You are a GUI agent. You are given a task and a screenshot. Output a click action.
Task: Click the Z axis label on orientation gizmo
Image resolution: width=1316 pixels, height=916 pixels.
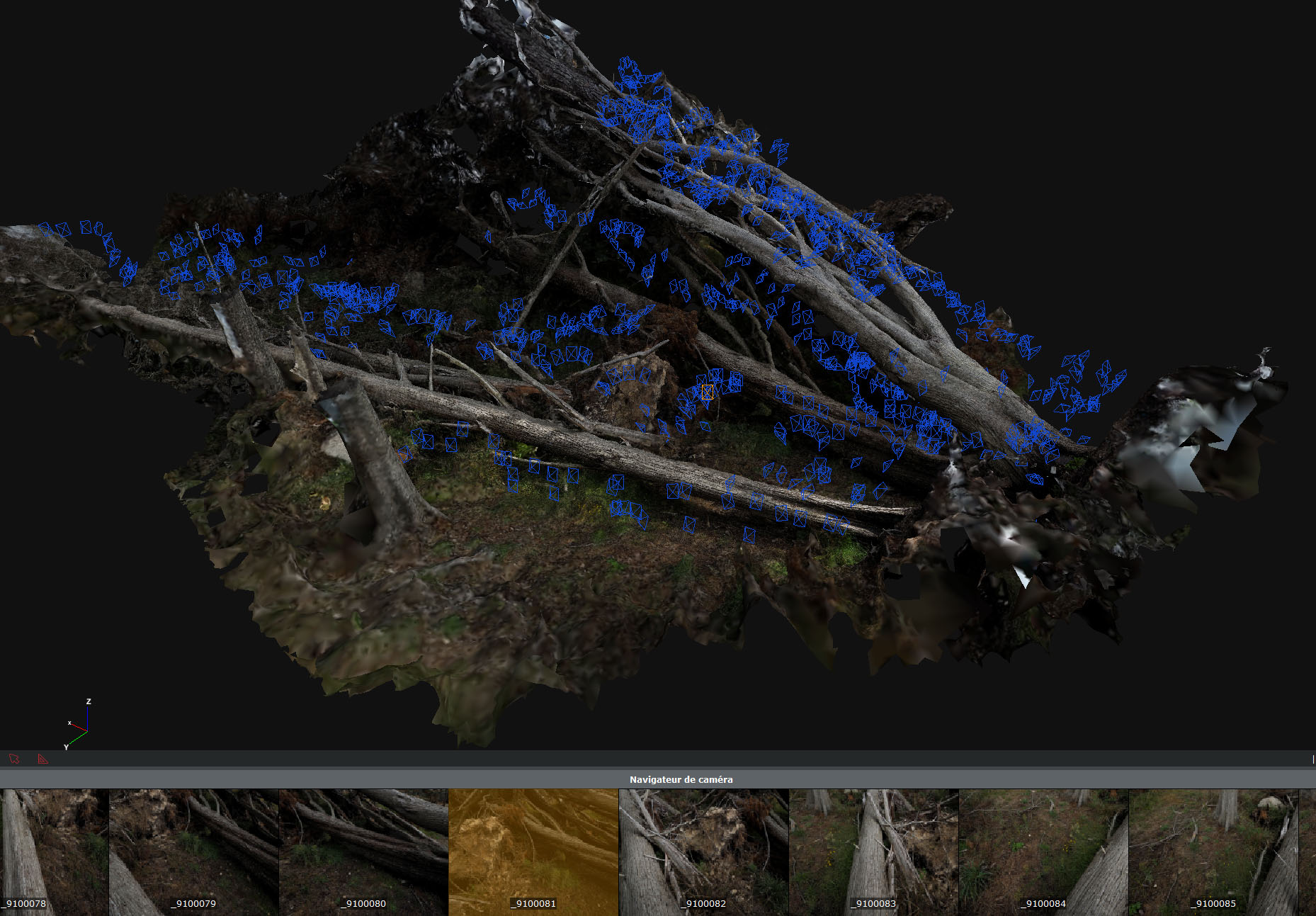click(x=89, y=701)
